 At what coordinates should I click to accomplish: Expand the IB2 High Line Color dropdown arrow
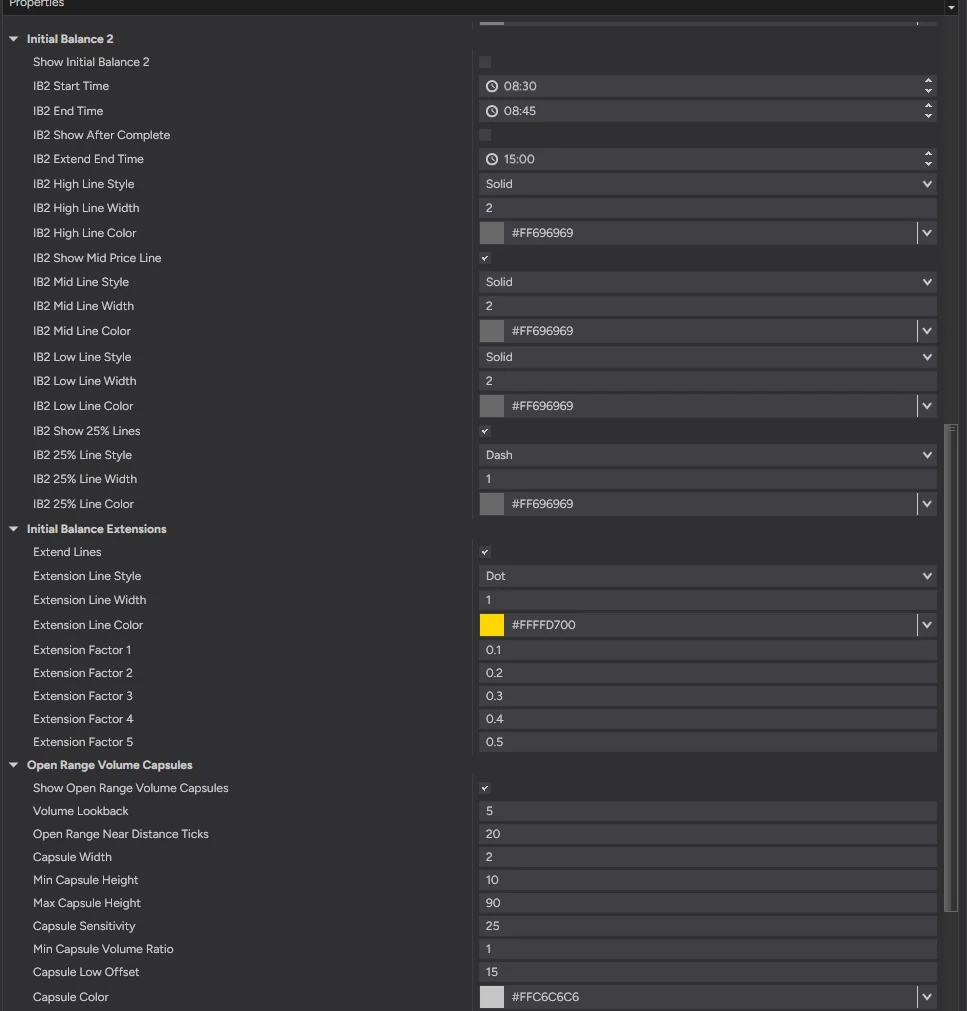(927, 233)
